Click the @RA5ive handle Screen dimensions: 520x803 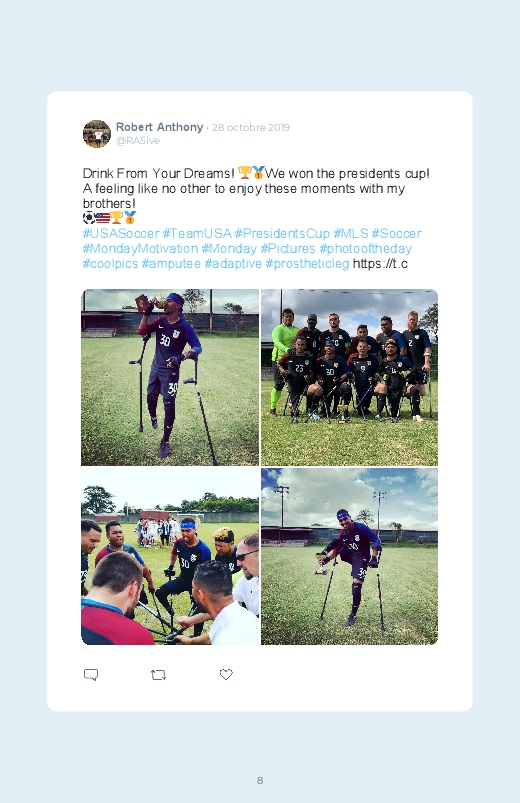click(138, 141)
